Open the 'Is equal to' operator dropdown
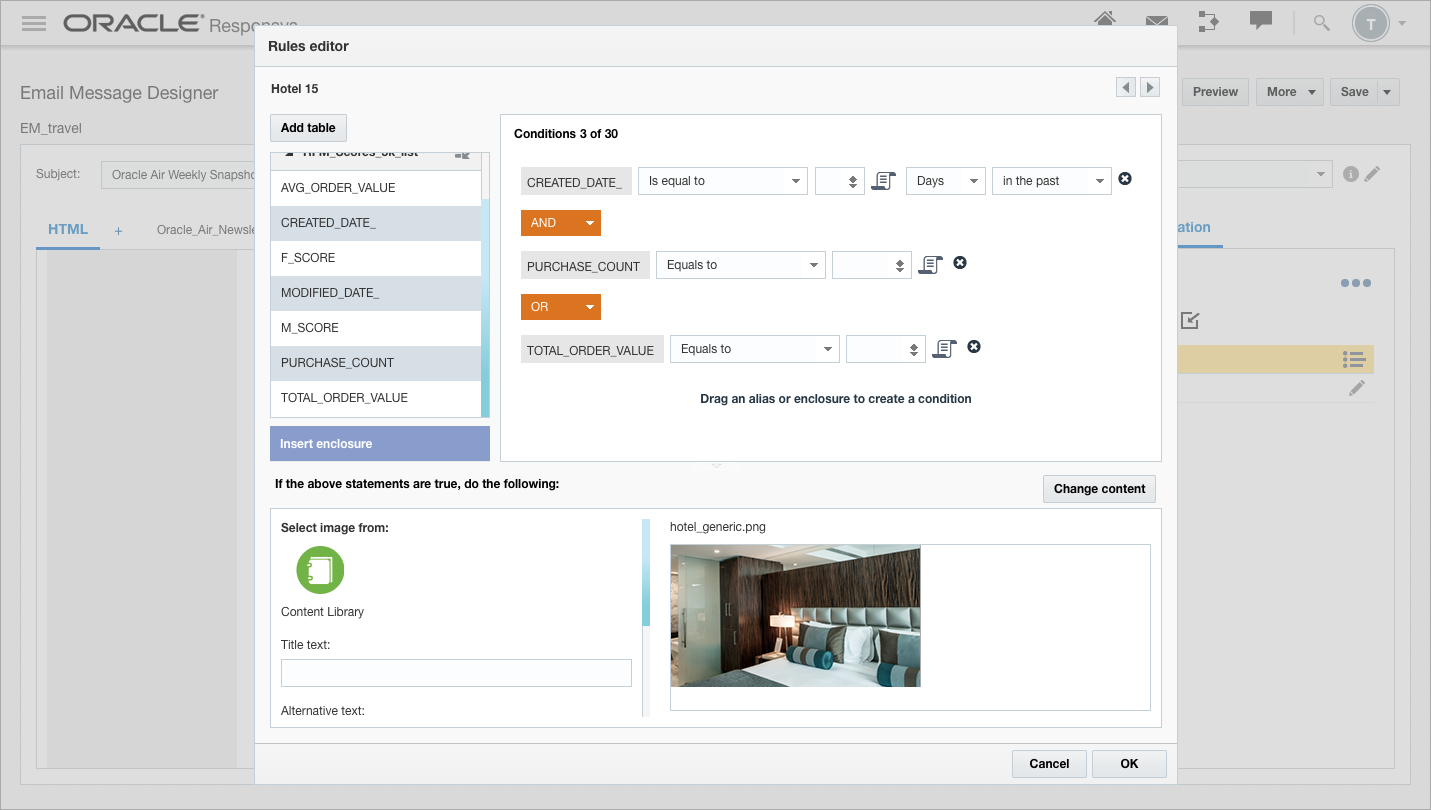The height and width of the screenshot is (810, 1431). [x=722, y=181]
